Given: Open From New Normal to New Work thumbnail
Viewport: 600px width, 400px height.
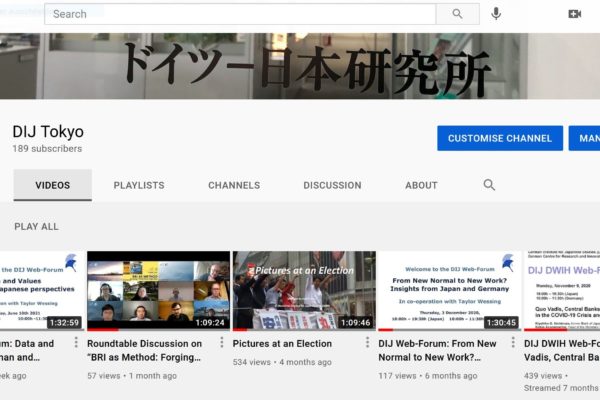Looking at the screenshot, I should coord(450,291).
